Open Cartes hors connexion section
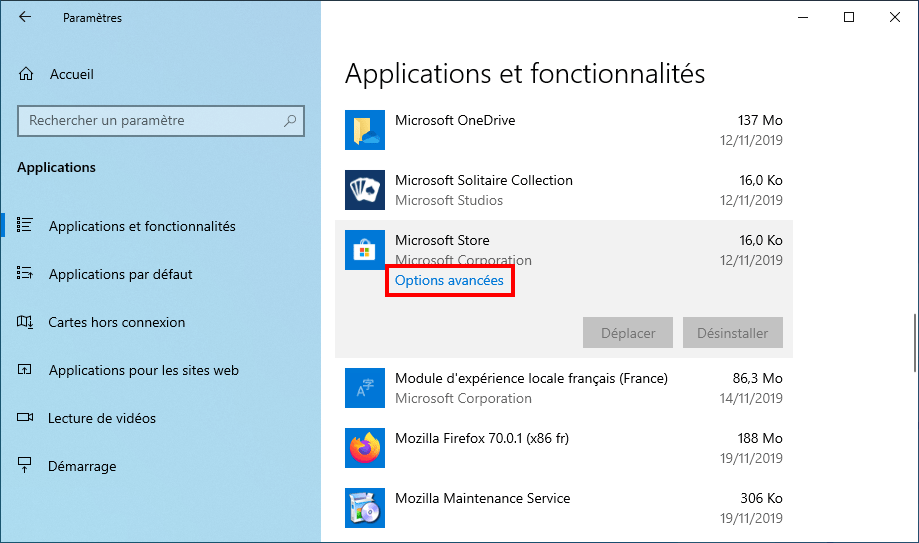919x543 pixels. [117, 323]
